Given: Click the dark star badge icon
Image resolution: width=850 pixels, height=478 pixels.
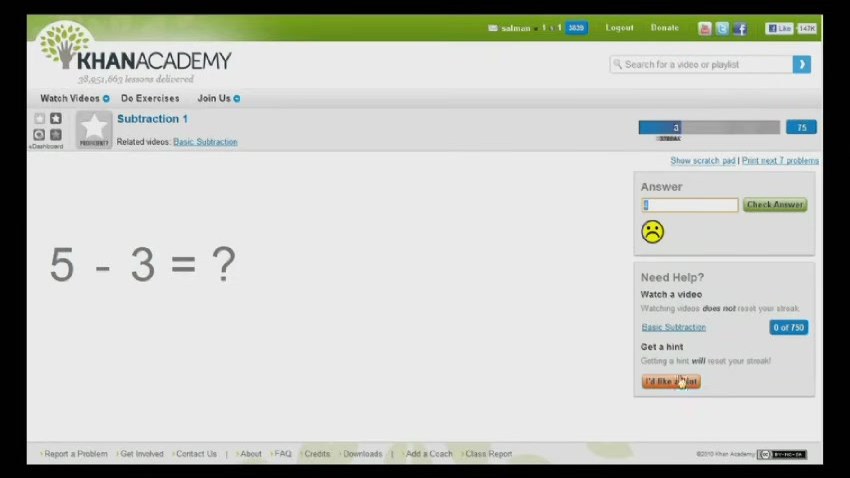Looking at the screenshot, I should point(56,118).
